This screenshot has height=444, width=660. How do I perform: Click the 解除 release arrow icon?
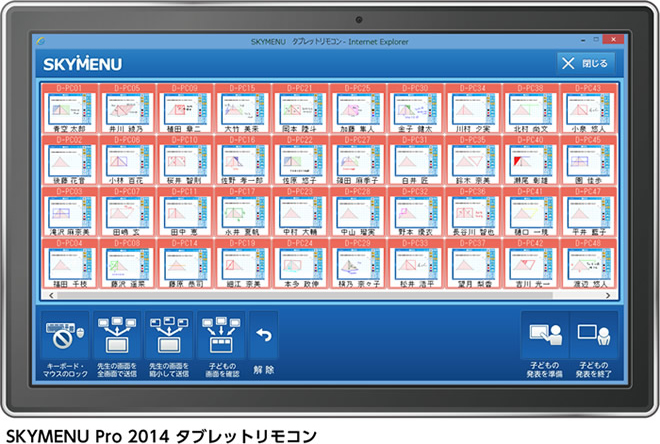tap(264, 335)
